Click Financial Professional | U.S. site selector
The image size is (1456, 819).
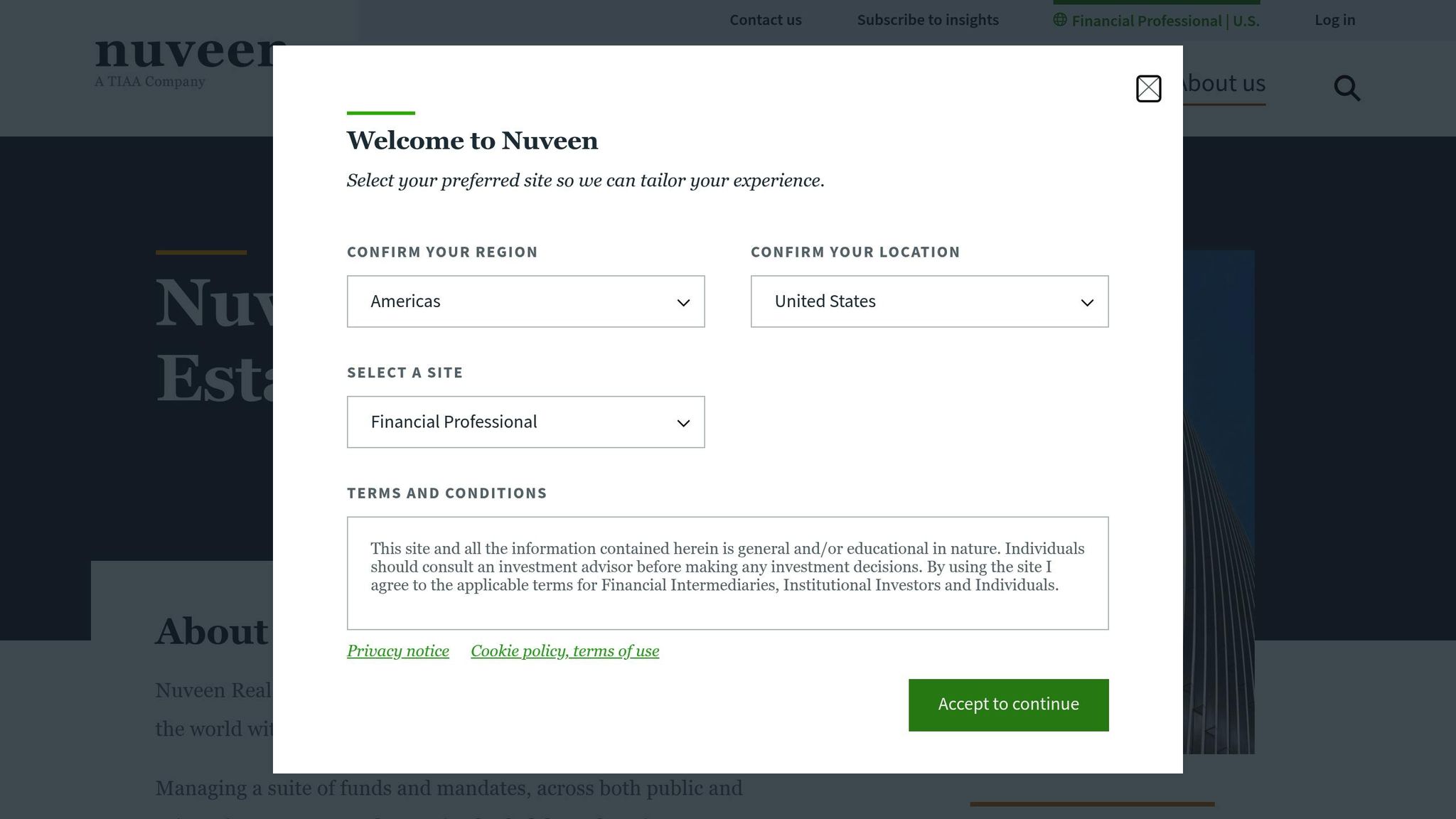pos(1156,21)
